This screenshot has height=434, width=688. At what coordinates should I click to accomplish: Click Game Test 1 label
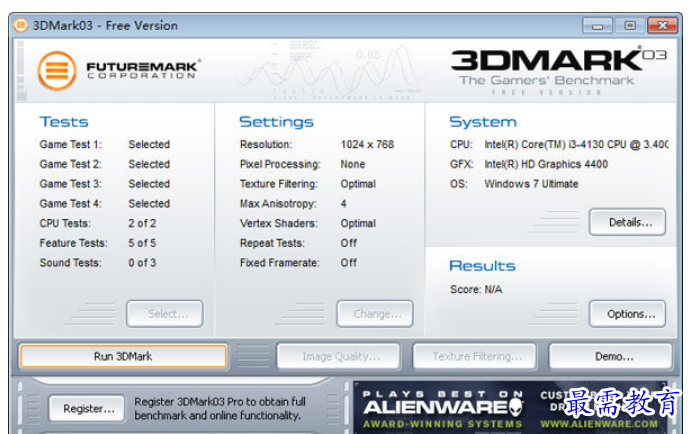pyautogui.click(x=71, y=144)
